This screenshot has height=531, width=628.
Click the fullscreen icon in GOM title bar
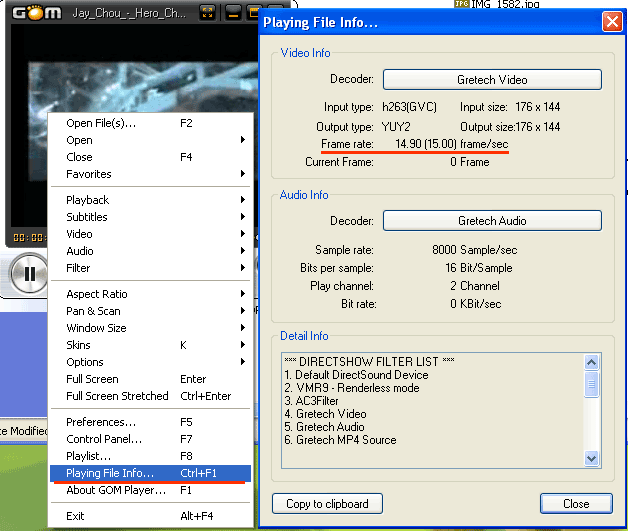coord(207,13)
